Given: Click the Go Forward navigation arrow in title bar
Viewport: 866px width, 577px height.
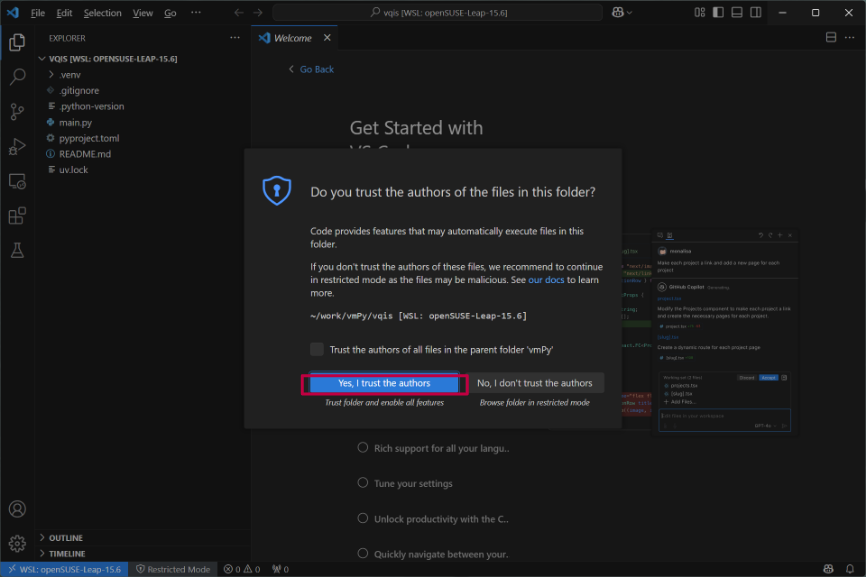Looking at the screenshot, I should click(258, 12).
